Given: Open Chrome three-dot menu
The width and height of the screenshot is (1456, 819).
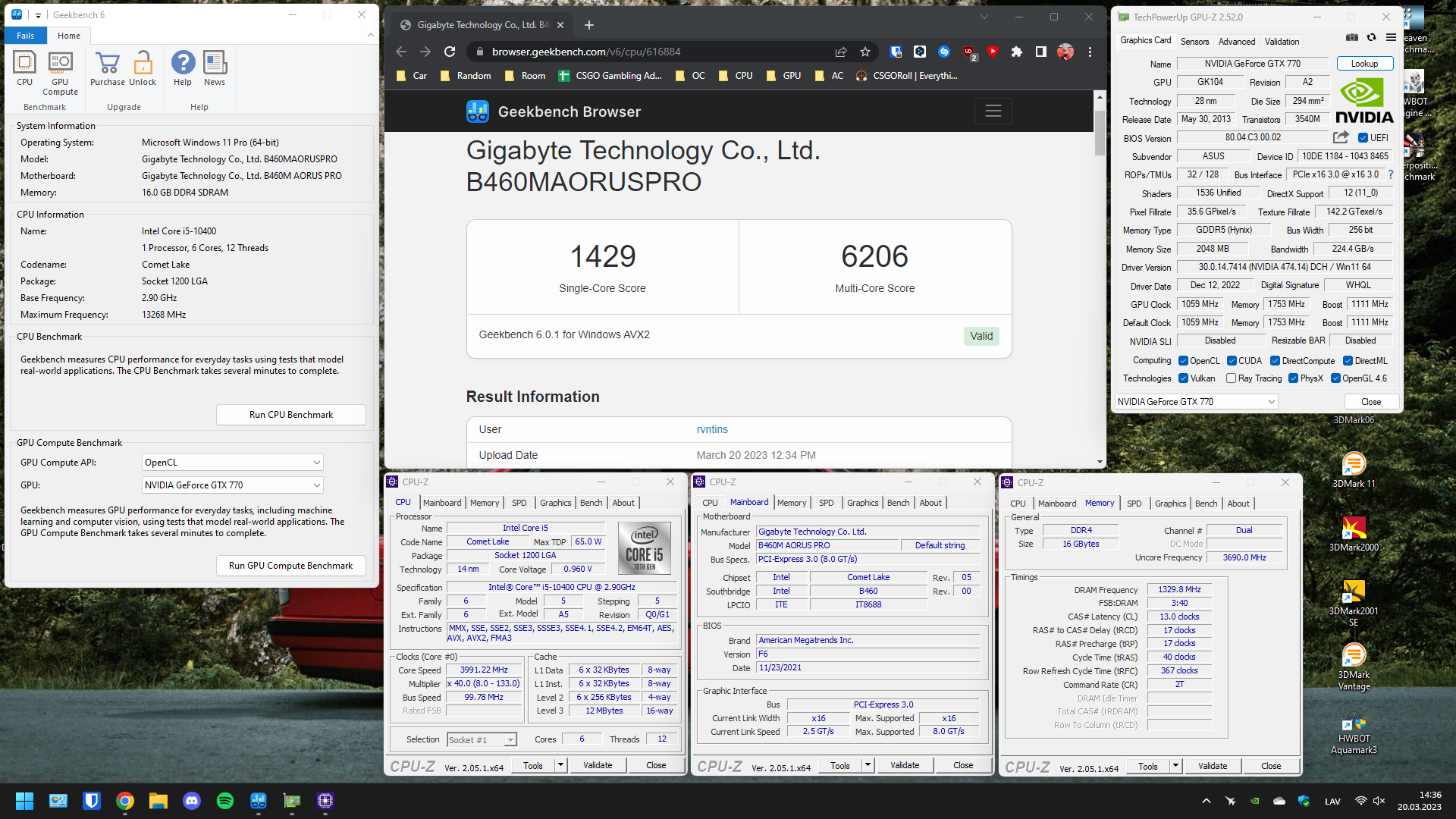Looking at the screenshot, I should (1090, 52).
